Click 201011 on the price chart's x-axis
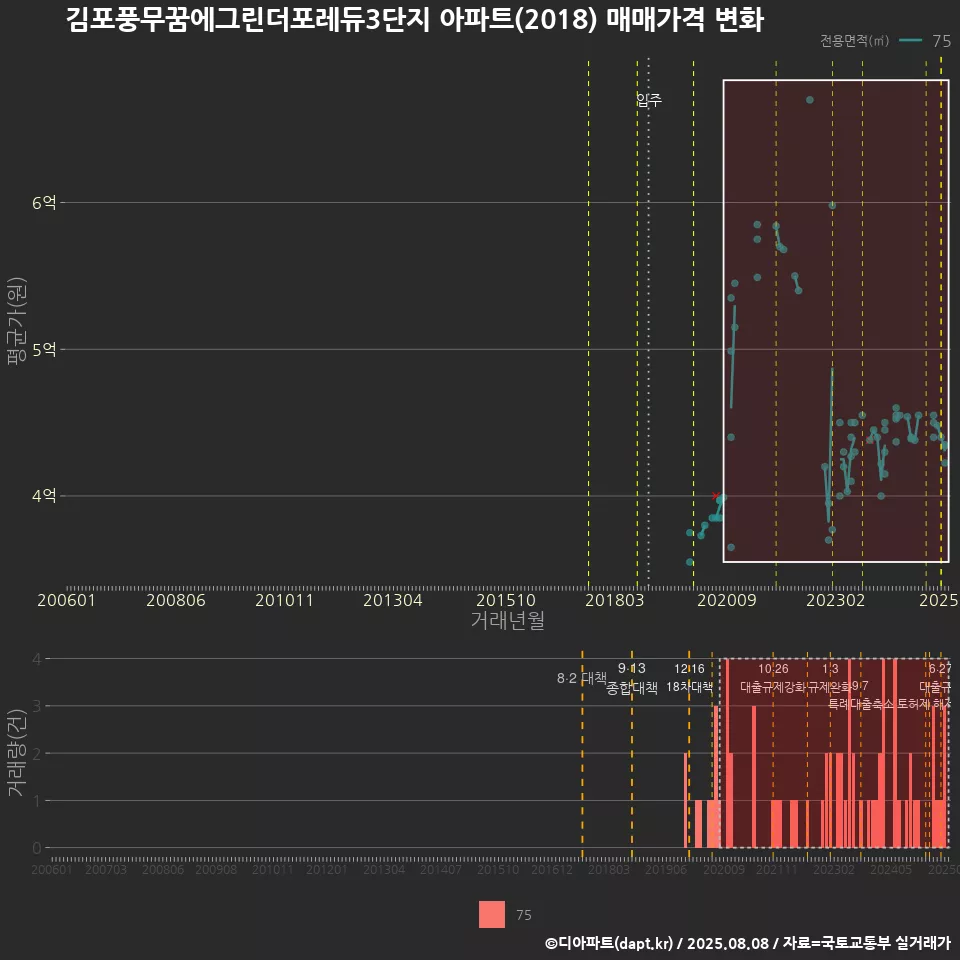Screen dimensions: 960x960 pos(284,600)
